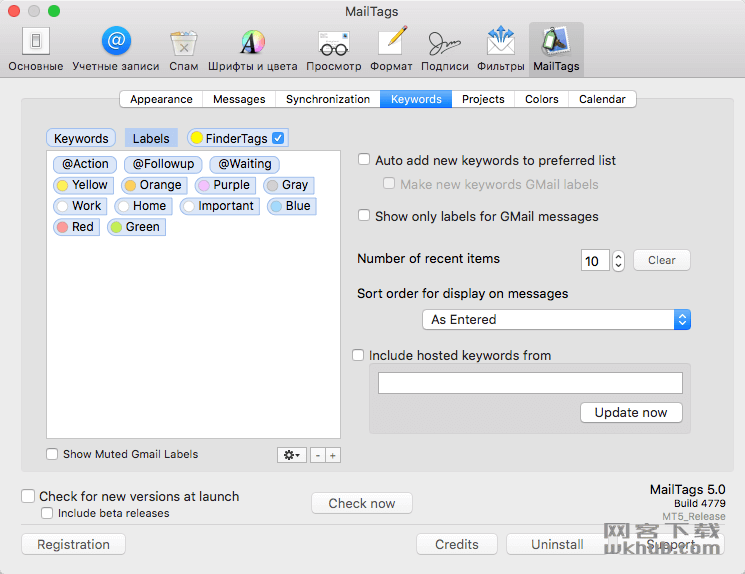745x574 pixels.
Task: Click the plus add keyword button
Action: coord(333,455)
